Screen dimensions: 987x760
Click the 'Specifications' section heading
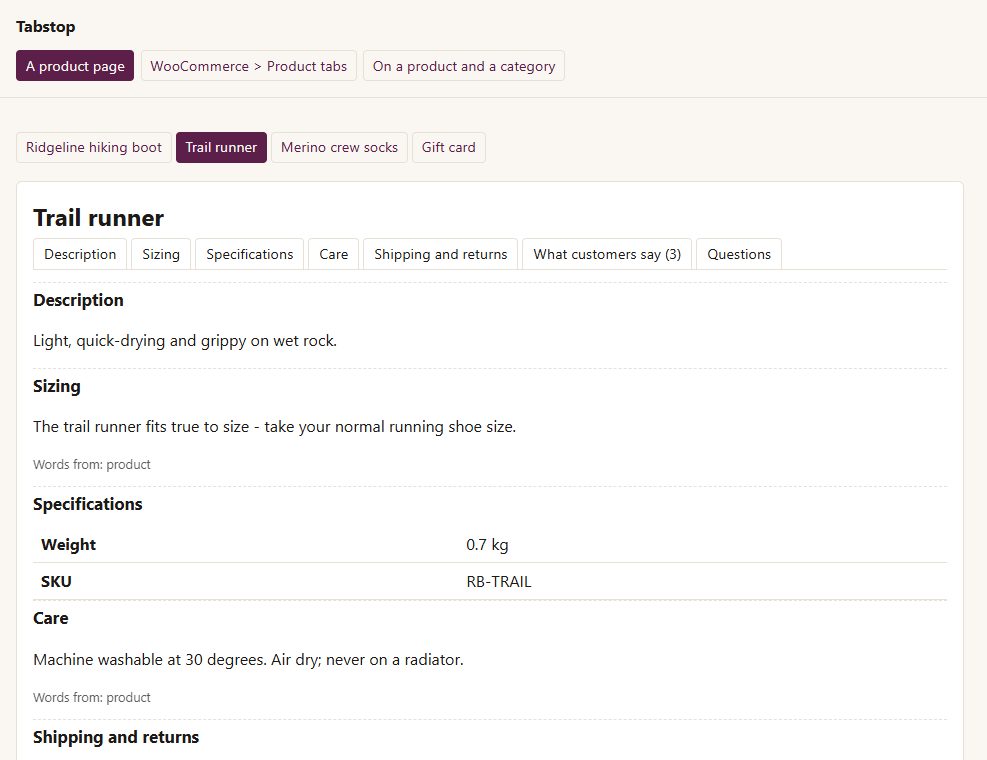pos(88,504)
